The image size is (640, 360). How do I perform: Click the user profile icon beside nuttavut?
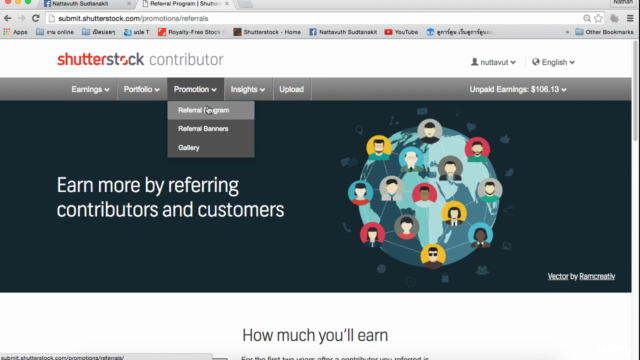(x=474, y=62)
